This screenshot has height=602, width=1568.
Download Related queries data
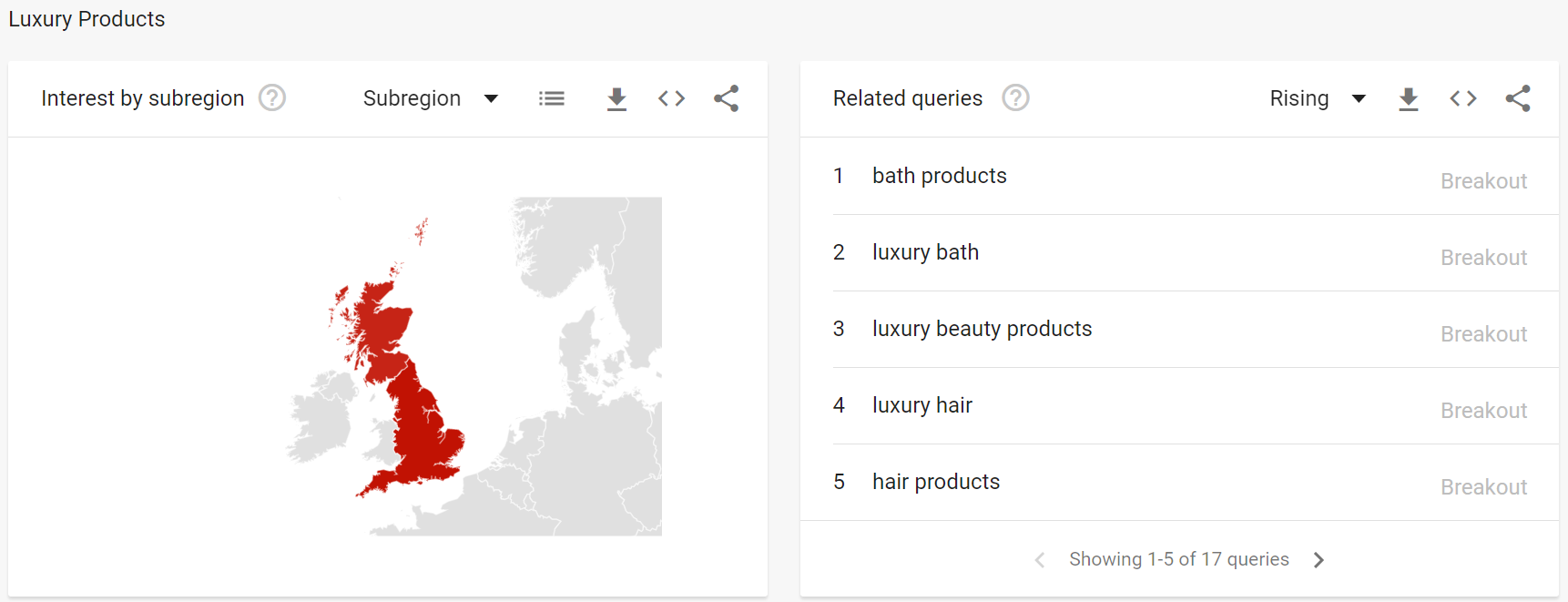[1409, 98]
